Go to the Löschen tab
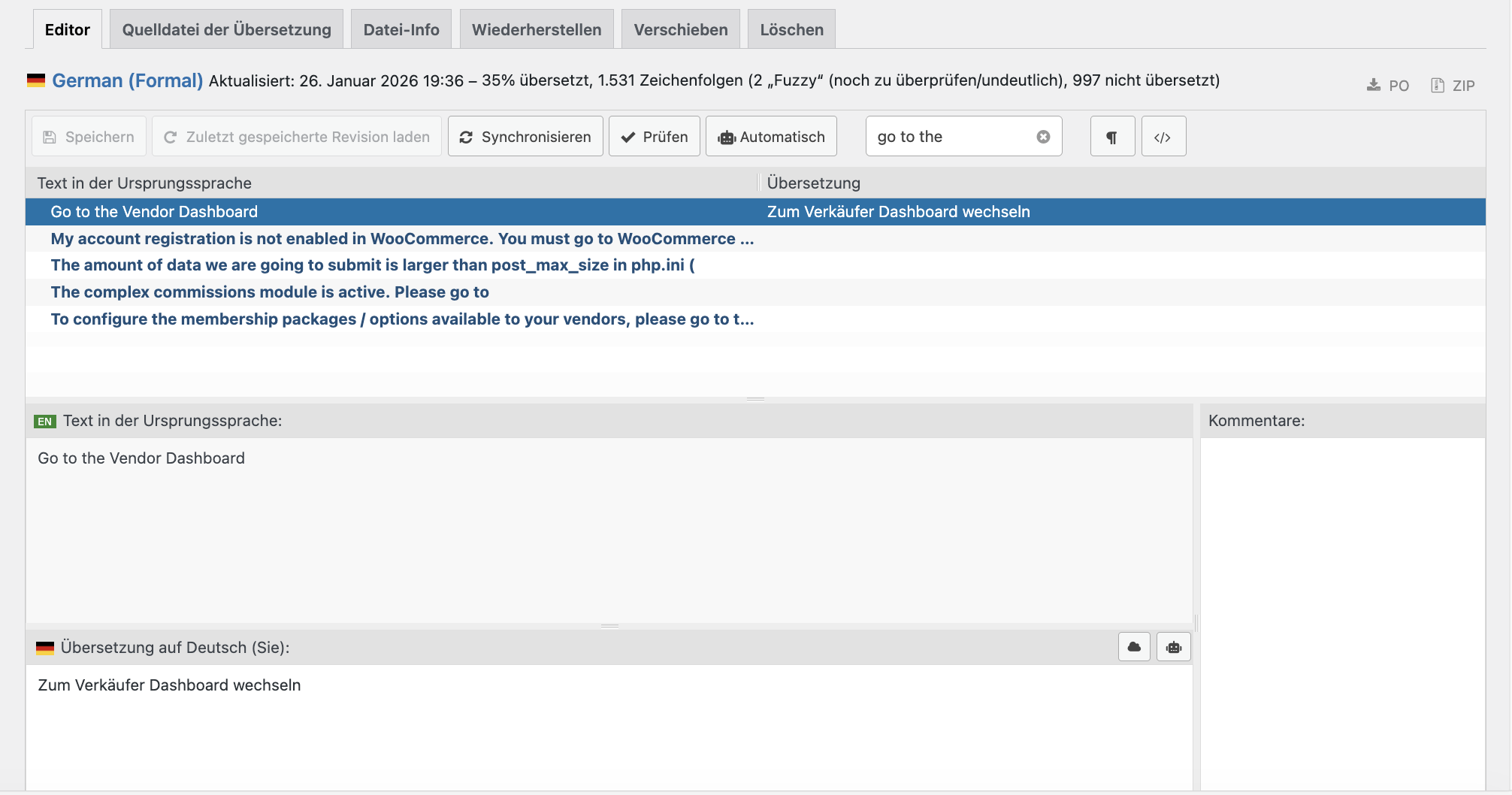Image resolution: width=1512 pixels, height=795 pixels. (x=791, y=30)
